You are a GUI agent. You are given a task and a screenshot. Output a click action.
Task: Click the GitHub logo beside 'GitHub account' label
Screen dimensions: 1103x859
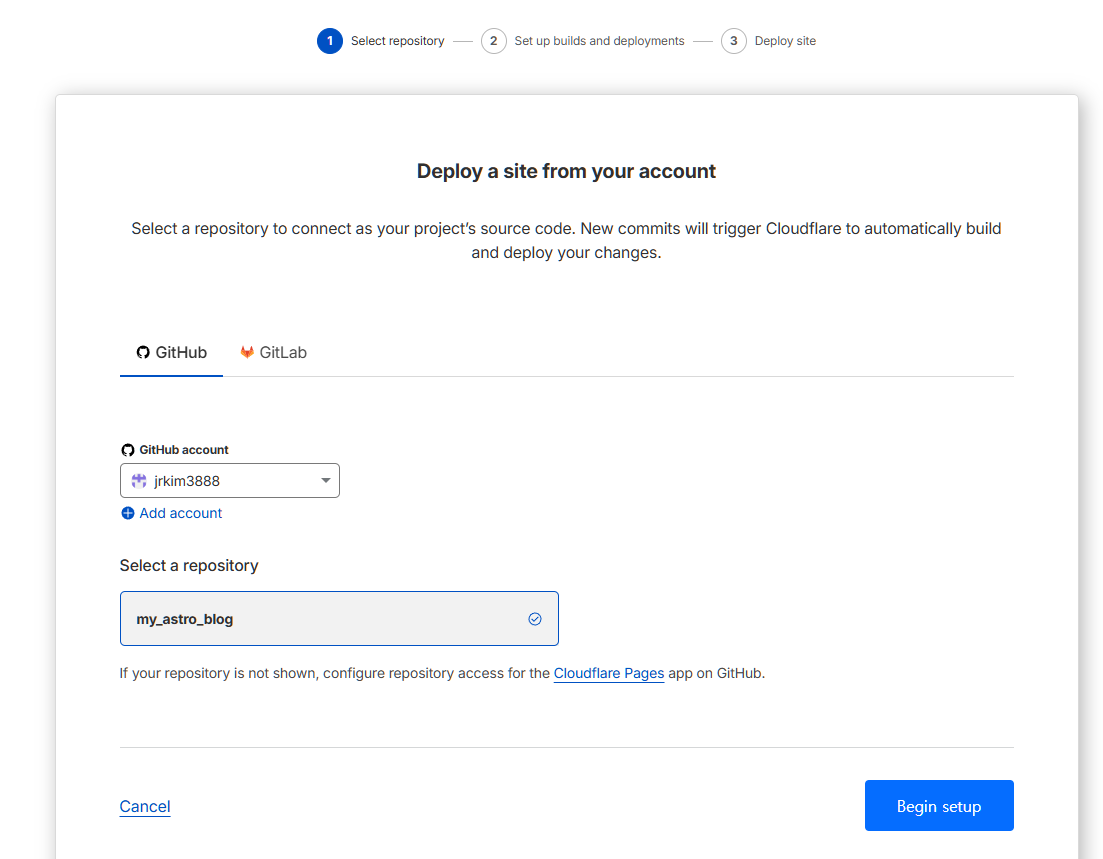pos(127,450)
